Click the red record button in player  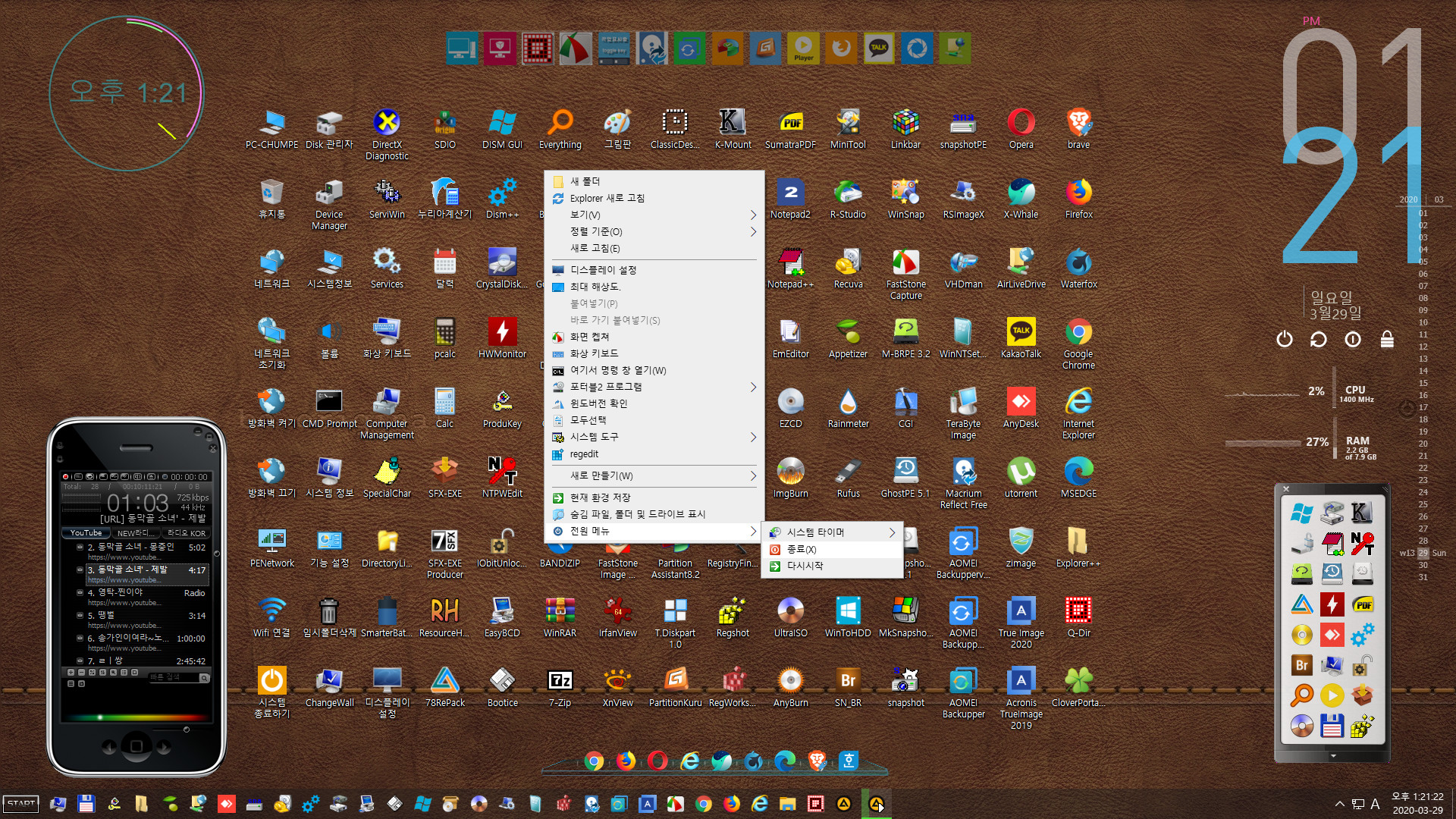point(66,477)
